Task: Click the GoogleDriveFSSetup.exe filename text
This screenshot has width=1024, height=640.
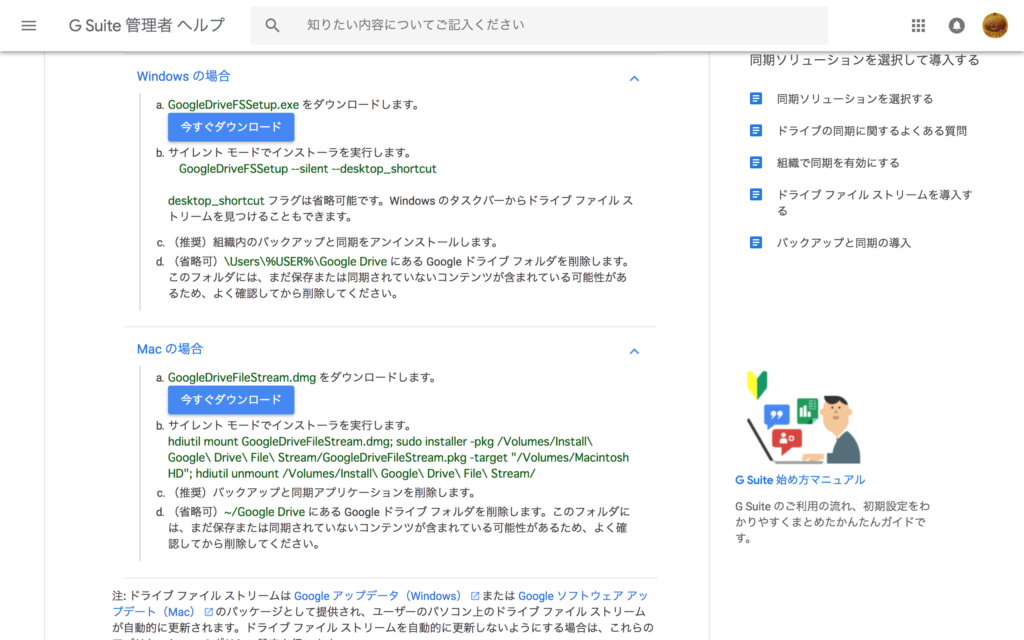Action: pyautogui.click(x=233, y=104)
